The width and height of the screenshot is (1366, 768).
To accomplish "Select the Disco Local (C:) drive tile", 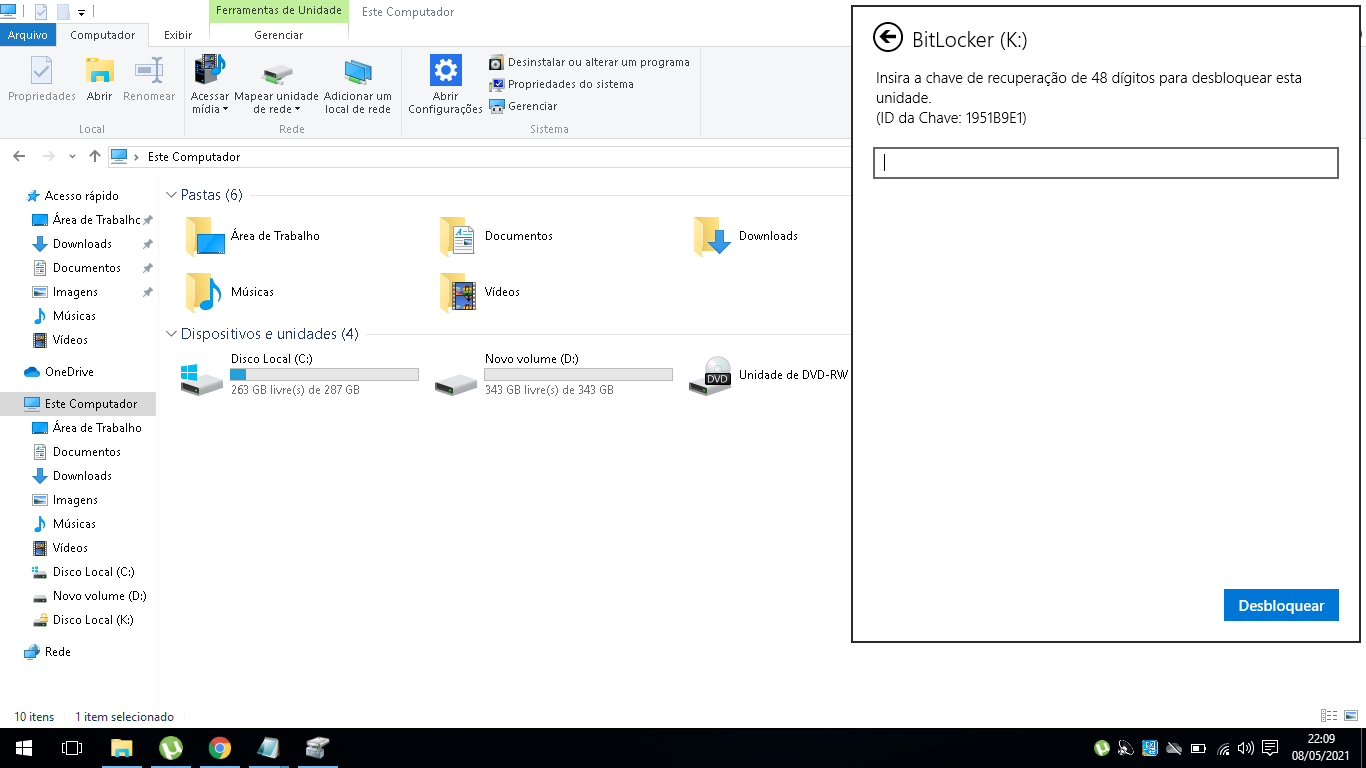I will click(300, 375).
